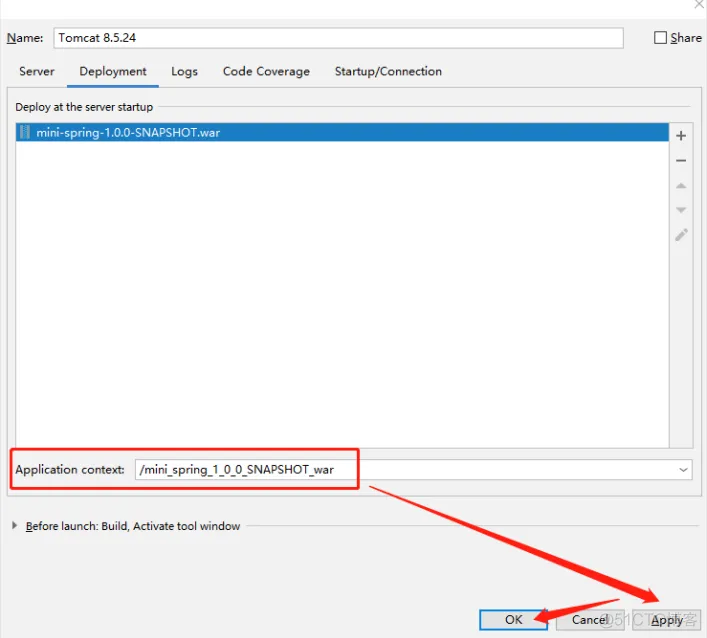Select mini-spring-1.0.0-SNAPSHOT.war in the deploy list
Viewport: 707px width, 638px height.
(128, 132)
